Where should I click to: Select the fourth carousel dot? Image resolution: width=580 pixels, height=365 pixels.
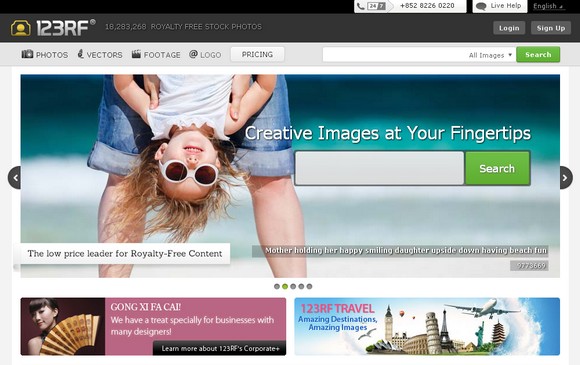tap(301, 286)
